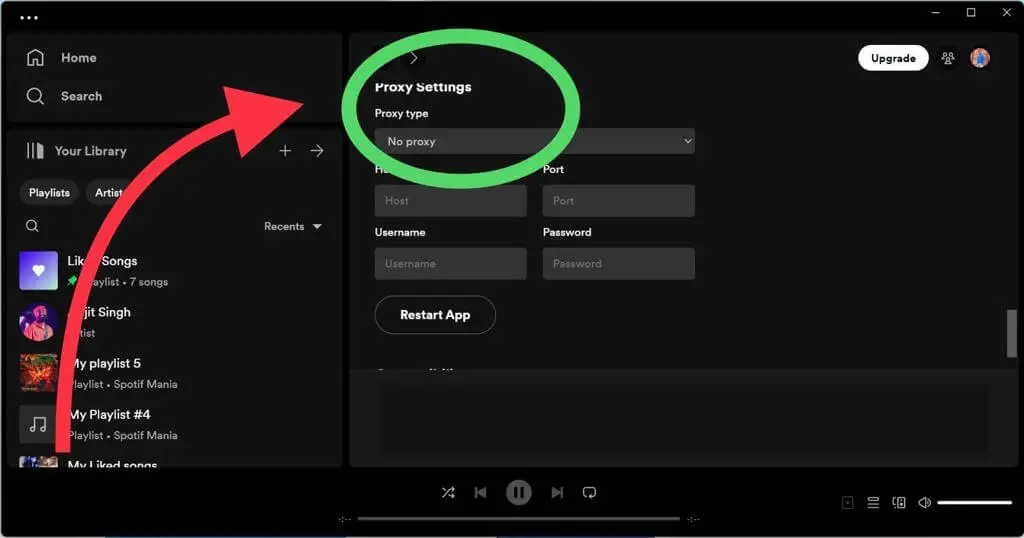1024x538 pixels.
Task: Toggle repeat mode
Action: (x=589, y=492)
